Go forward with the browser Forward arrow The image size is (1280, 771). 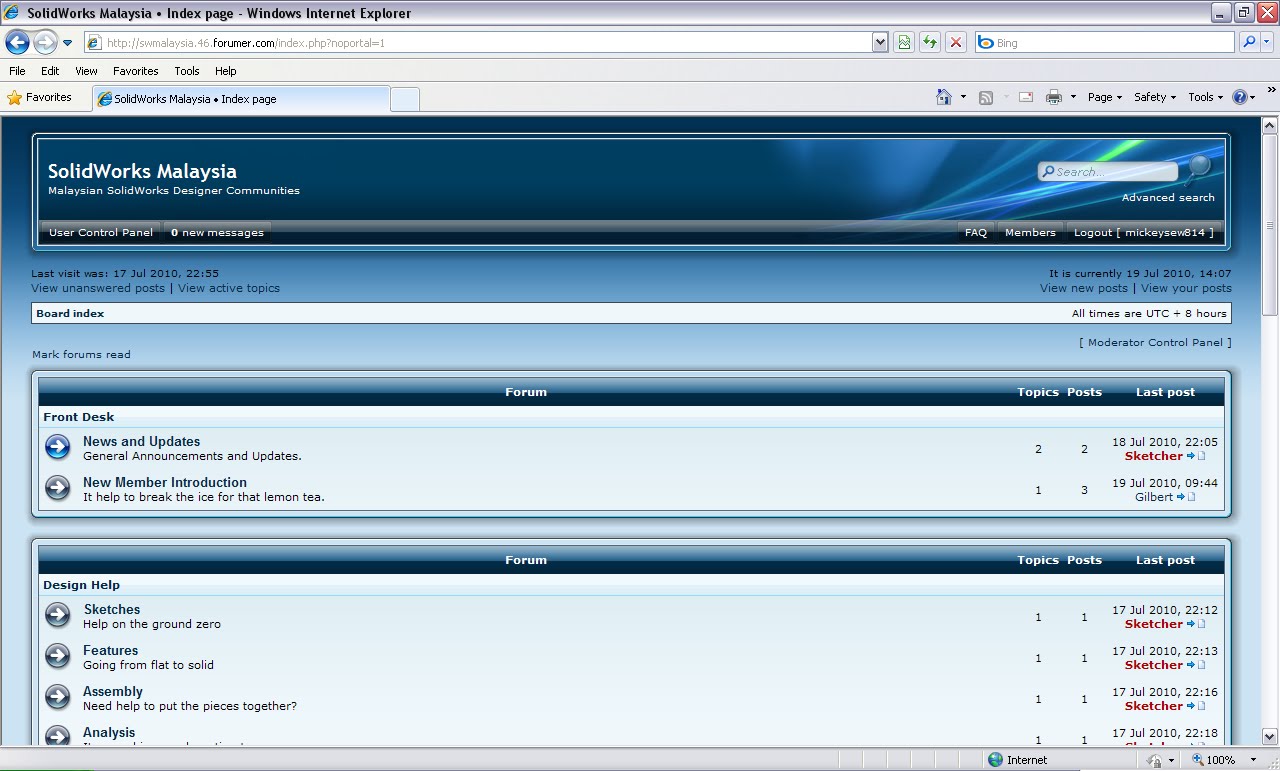(x=45, y=42)
